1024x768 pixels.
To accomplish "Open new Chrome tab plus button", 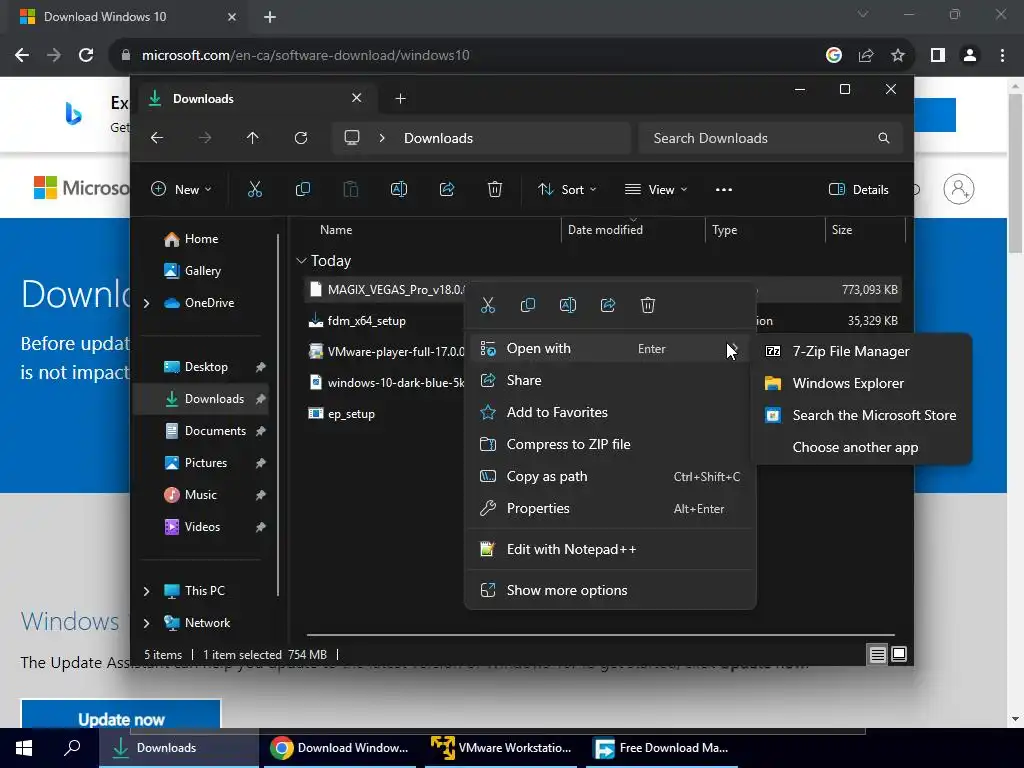I will [x=270, y=17].
